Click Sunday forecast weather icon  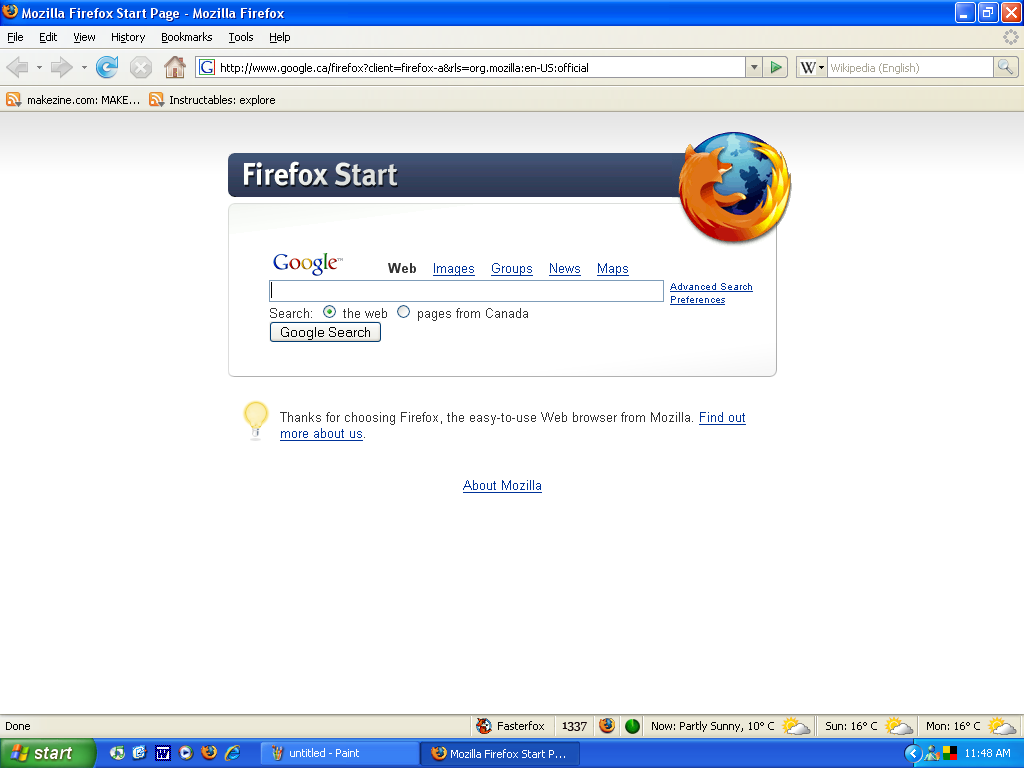coord(899,726)
